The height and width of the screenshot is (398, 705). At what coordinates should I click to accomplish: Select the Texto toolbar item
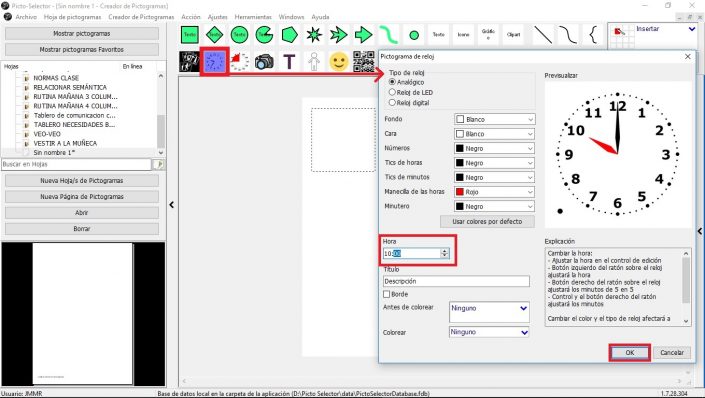click(438, 35)
